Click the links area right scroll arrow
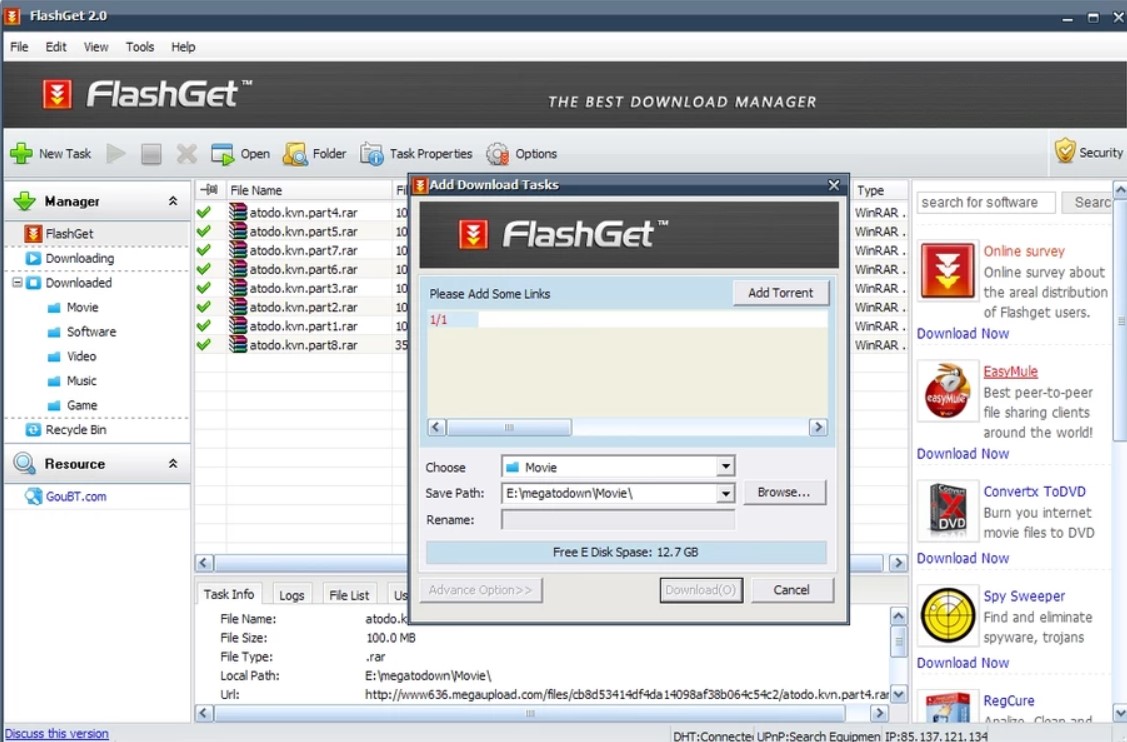This screenshot has height=742, width=1127. (818, 427)
